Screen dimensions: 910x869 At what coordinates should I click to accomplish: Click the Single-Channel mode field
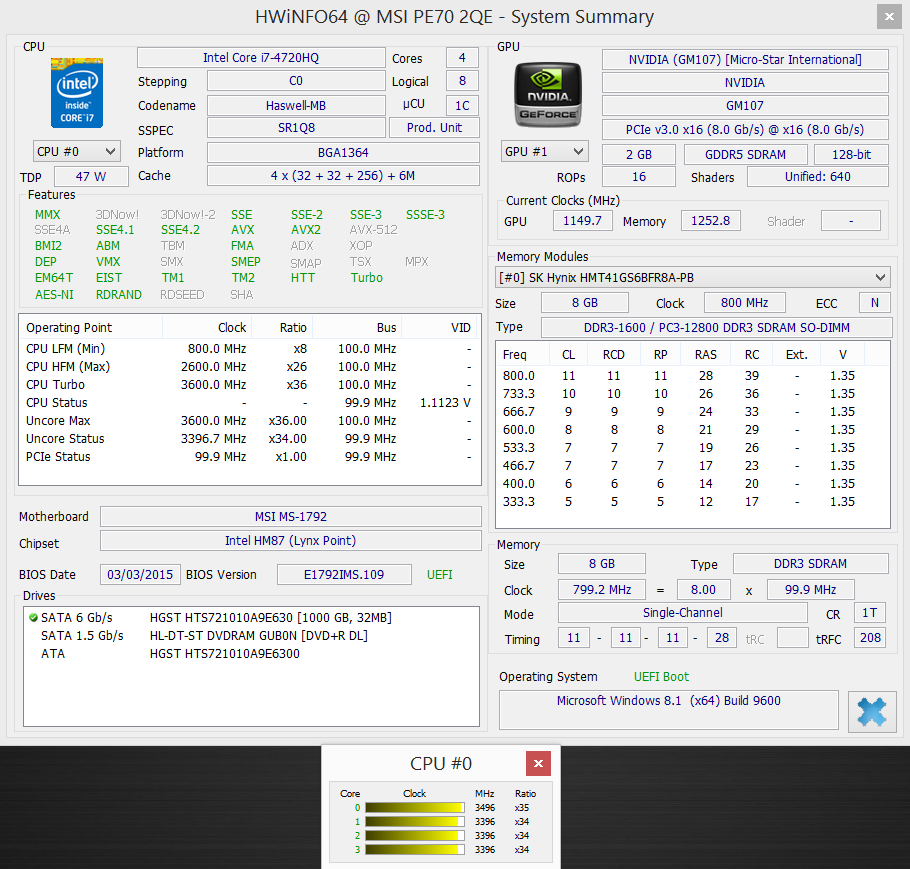click(x=682, y=612)
